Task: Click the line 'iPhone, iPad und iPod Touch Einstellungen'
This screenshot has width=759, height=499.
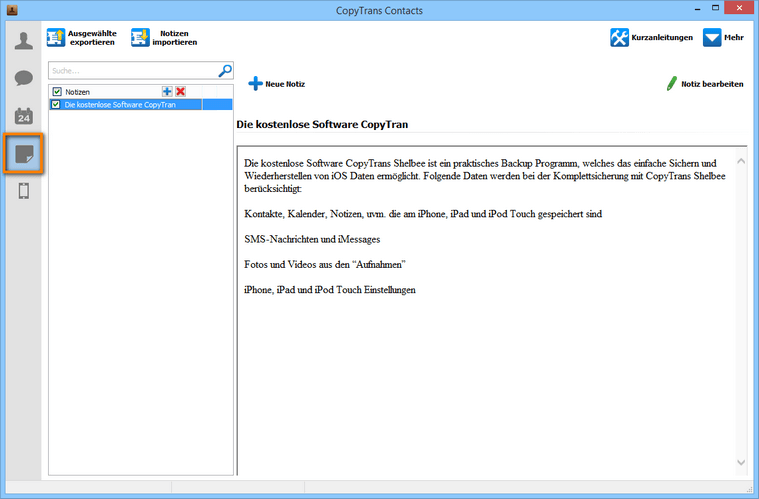Action: pyautogui.click(x=330, y=290)
